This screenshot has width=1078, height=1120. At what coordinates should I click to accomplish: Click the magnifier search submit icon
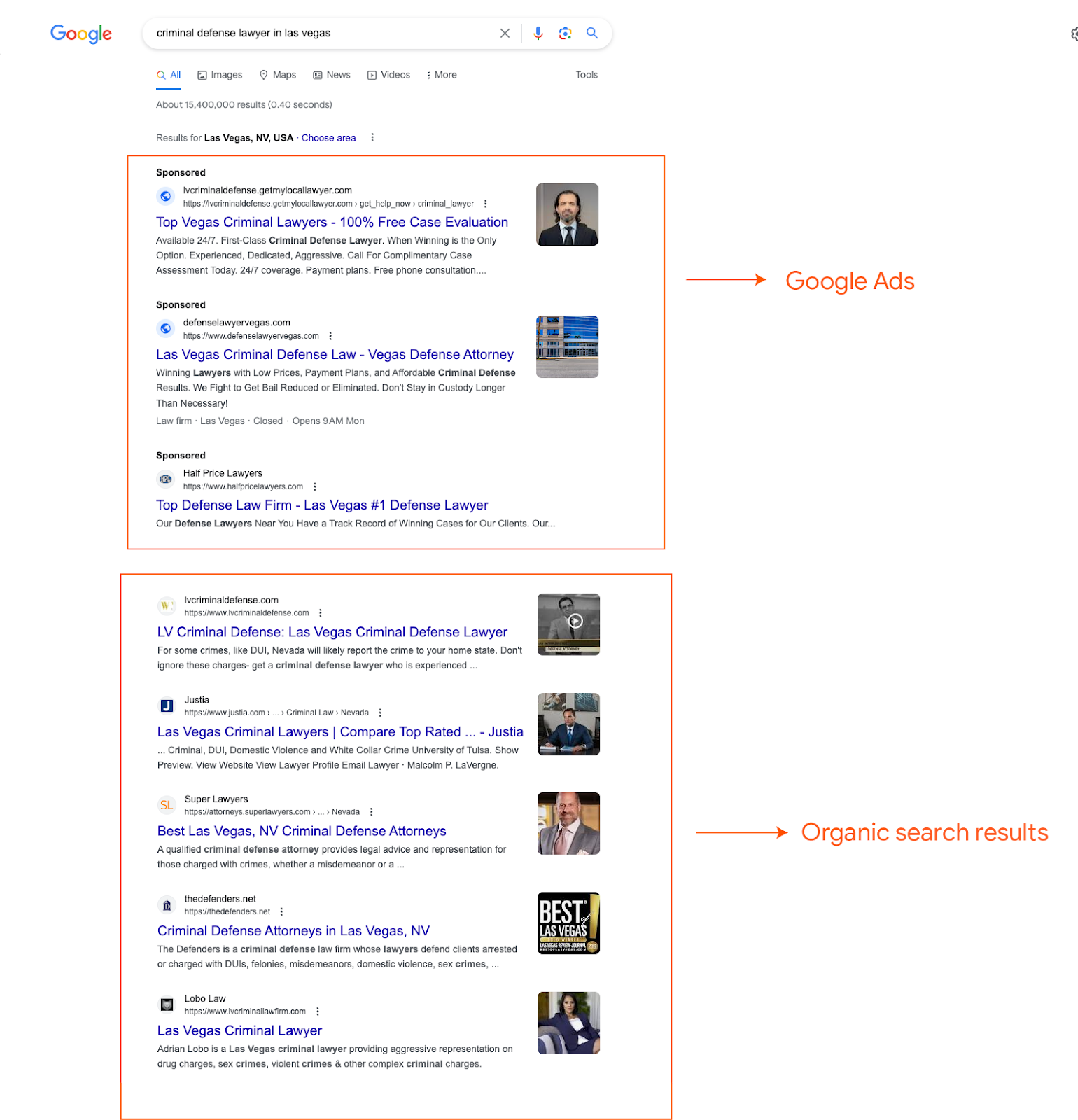click(592, 33)
